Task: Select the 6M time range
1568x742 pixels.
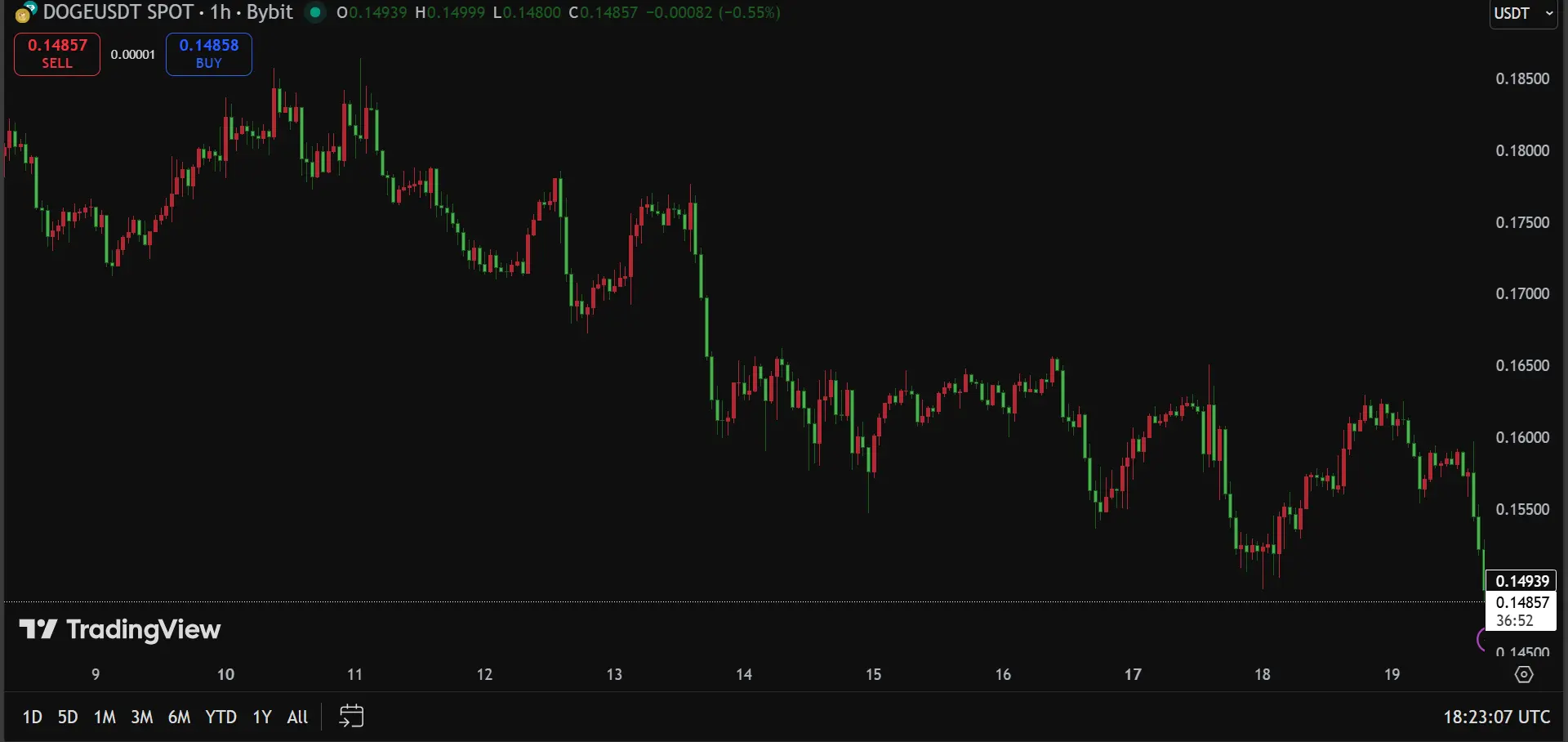Action: point(179,717)
